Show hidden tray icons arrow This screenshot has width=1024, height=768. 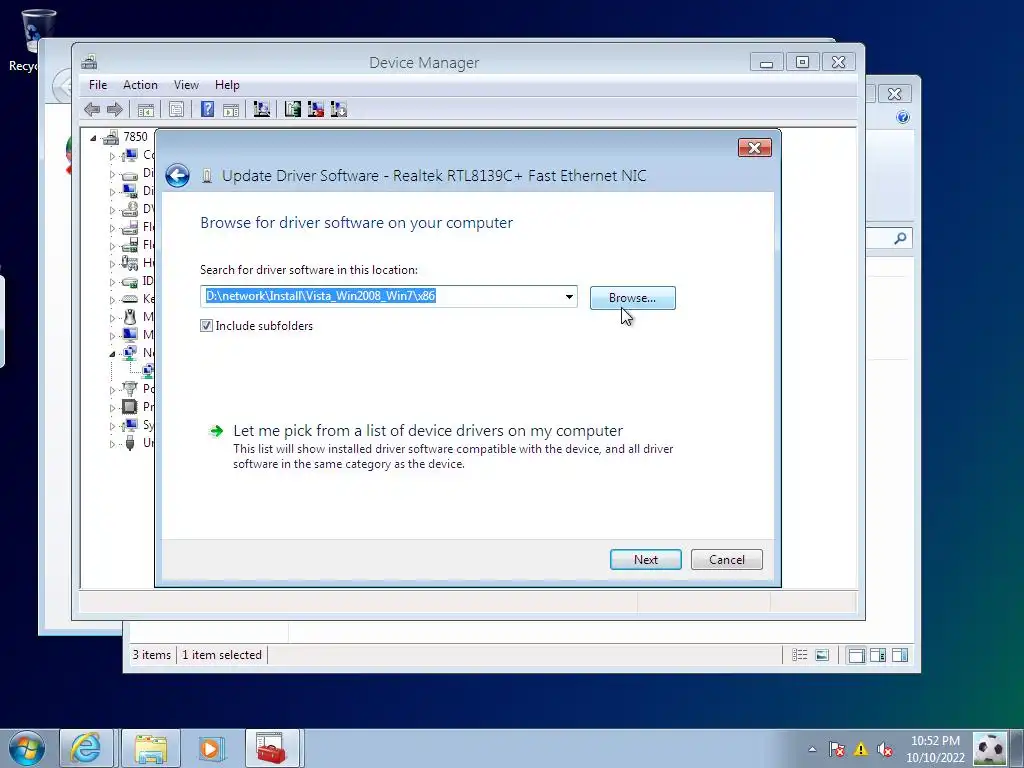(812, 749)
